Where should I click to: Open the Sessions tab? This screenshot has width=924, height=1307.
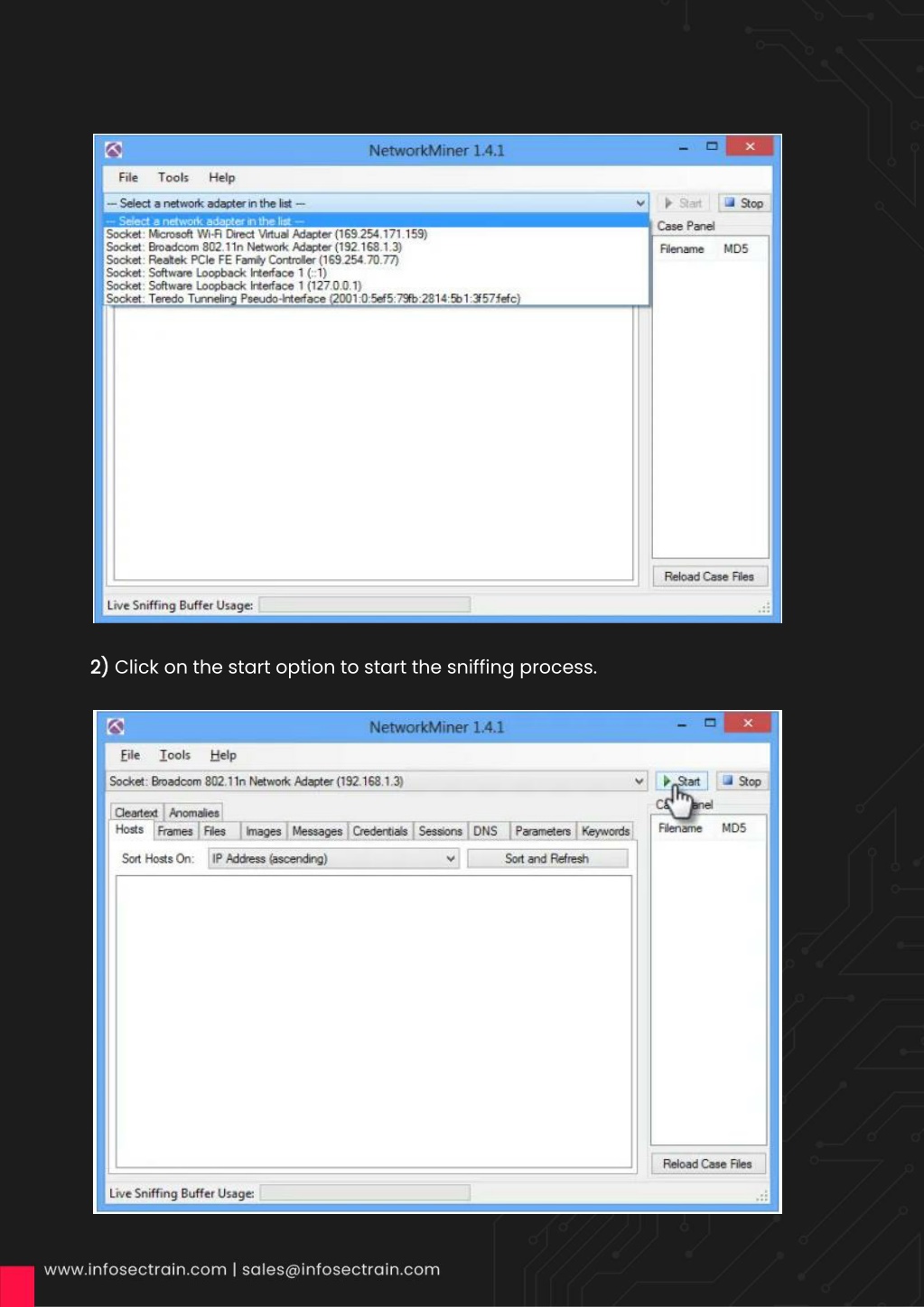(x=441, y=831)
